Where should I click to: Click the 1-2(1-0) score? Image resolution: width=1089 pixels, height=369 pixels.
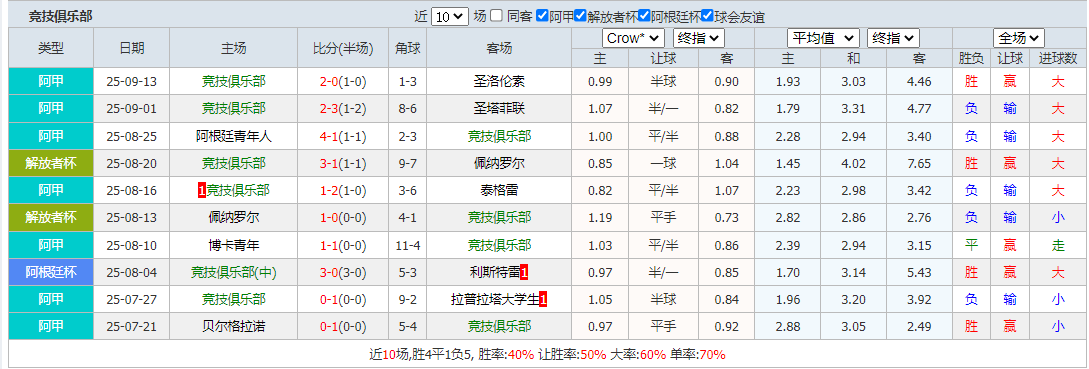343,190
